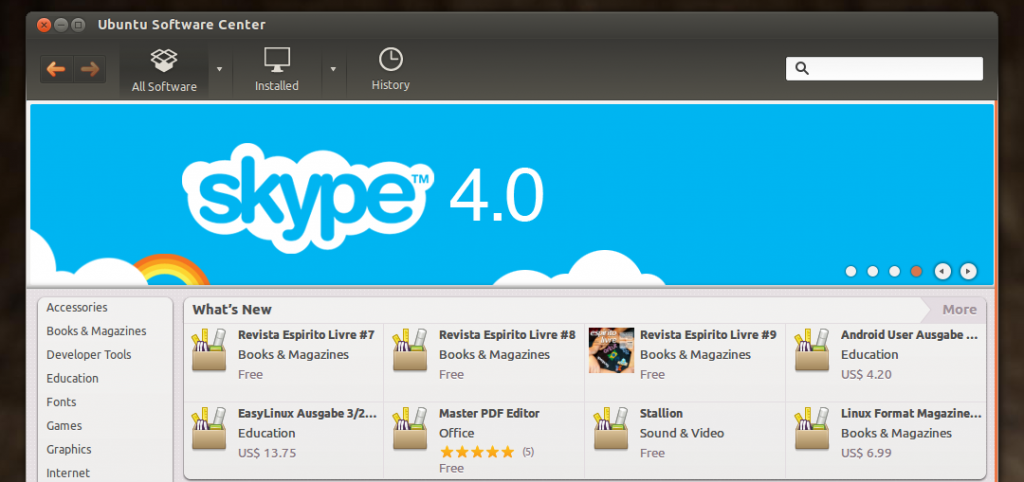Click the More button in What's New
Image resolution: width=1024 pixels, height=482 pixels.
point(958,309)
